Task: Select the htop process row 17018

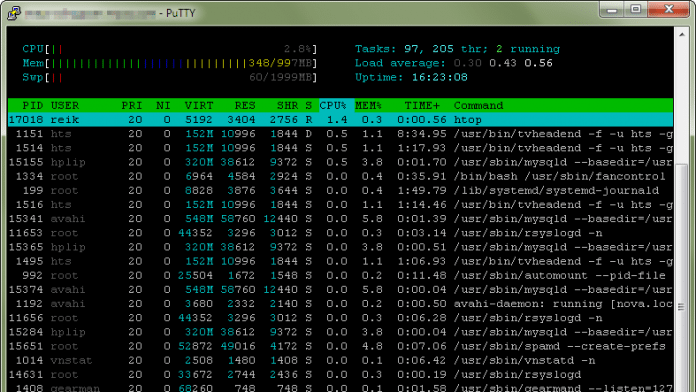Action: click(340, 119)
